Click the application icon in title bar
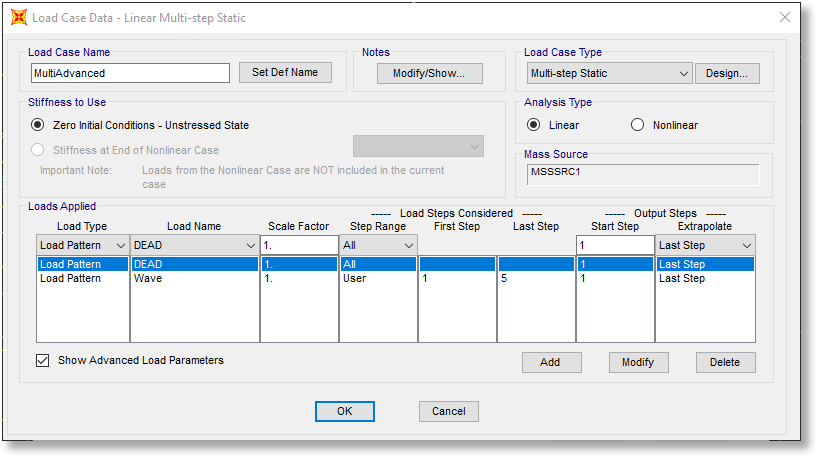817x457 pixels. [19, 18]
